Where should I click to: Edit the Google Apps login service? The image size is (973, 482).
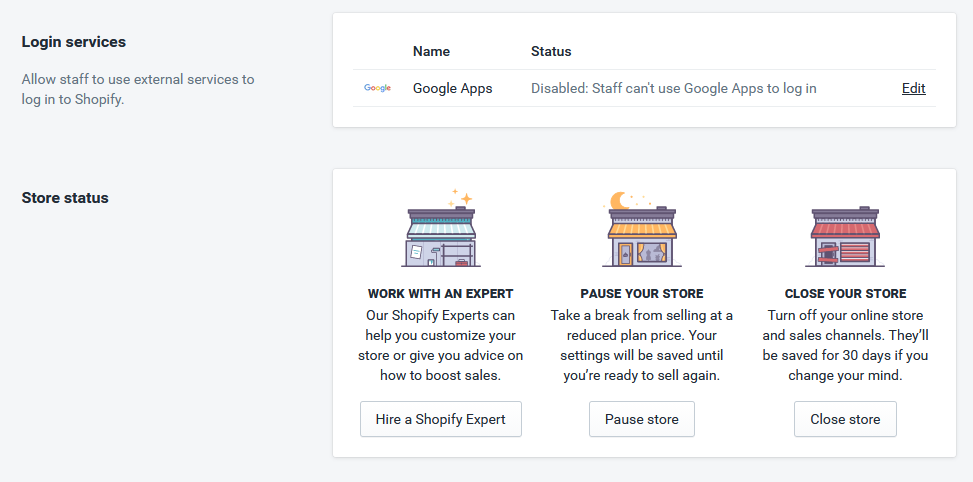click(913, 88)
